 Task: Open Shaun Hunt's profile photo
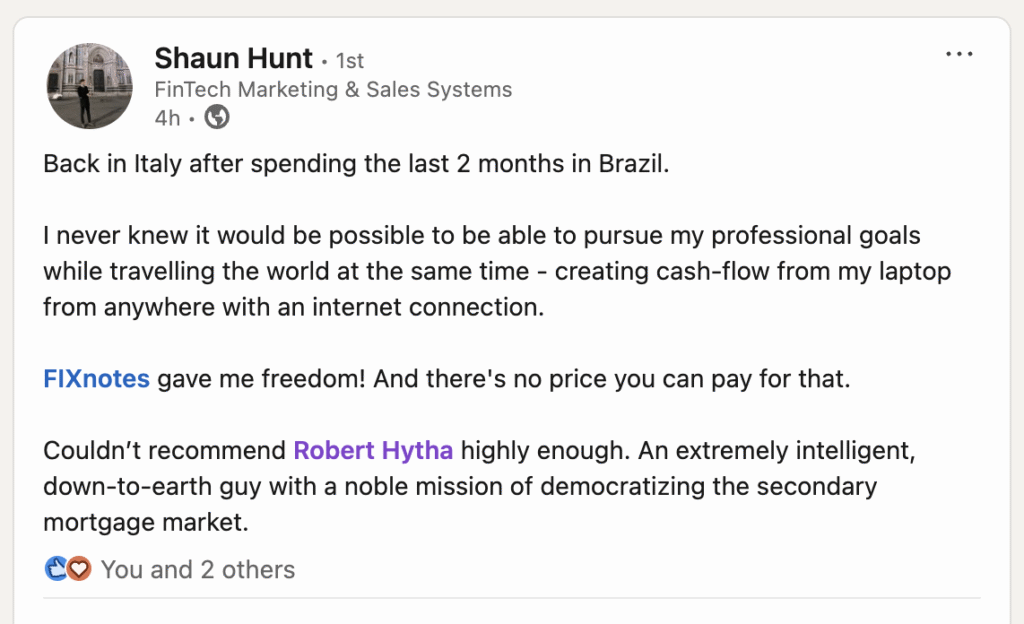point(89,86)
